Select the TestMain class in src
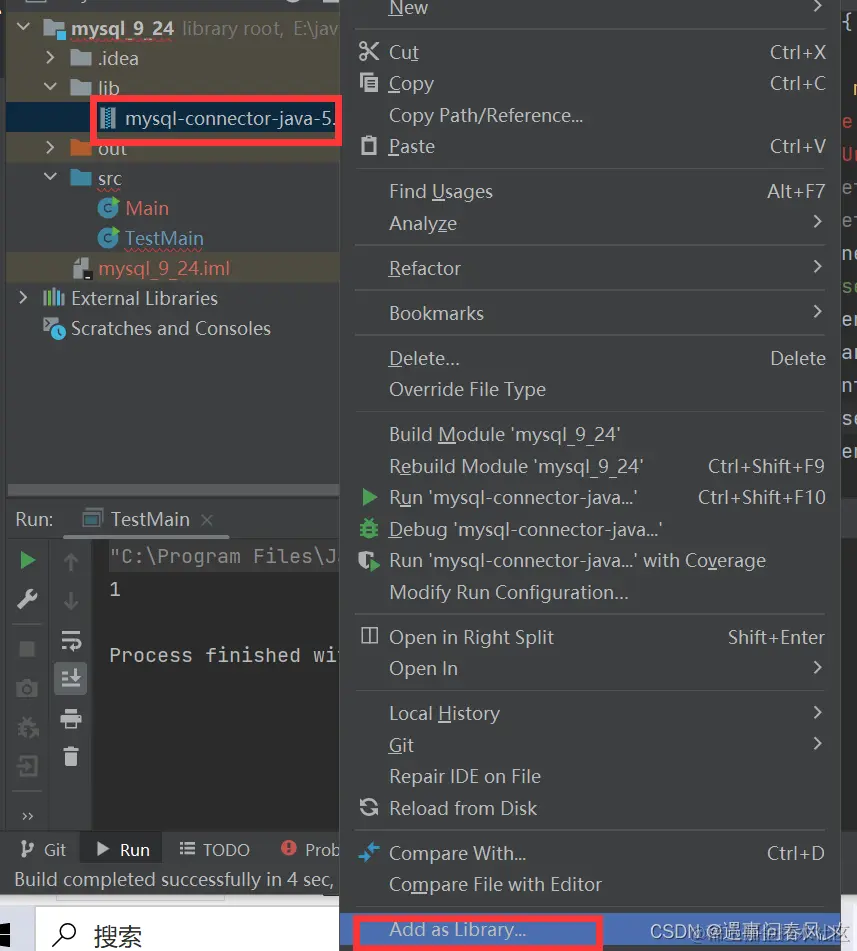 (150, 238)
